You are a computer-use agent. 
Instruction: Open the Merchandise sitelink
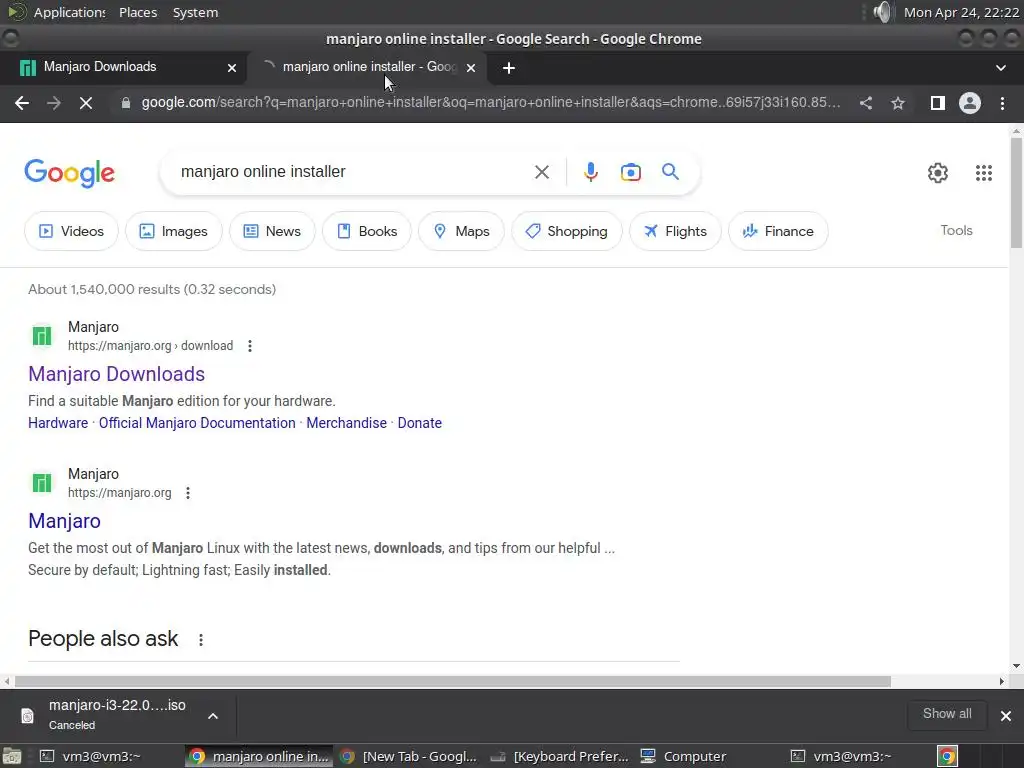pyautogui.click(x=346, y=423)
